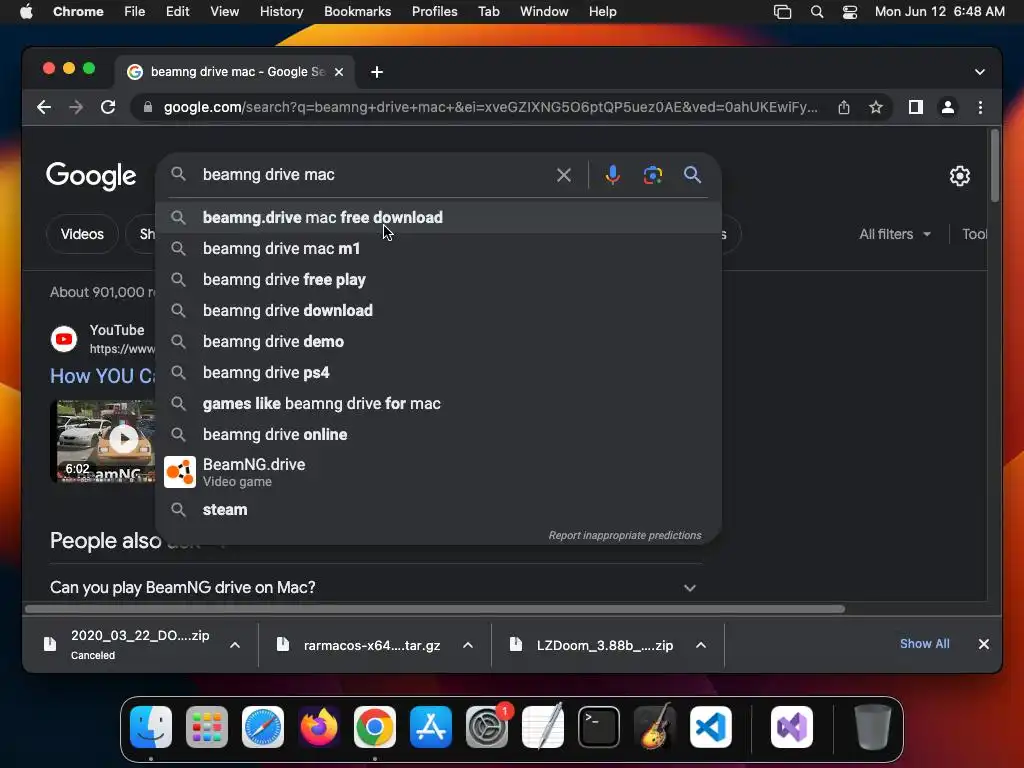The width and height of the screenshot is (1024, 768).
Task: Launch Firefox from the Dock
Action: pos(319,727)
